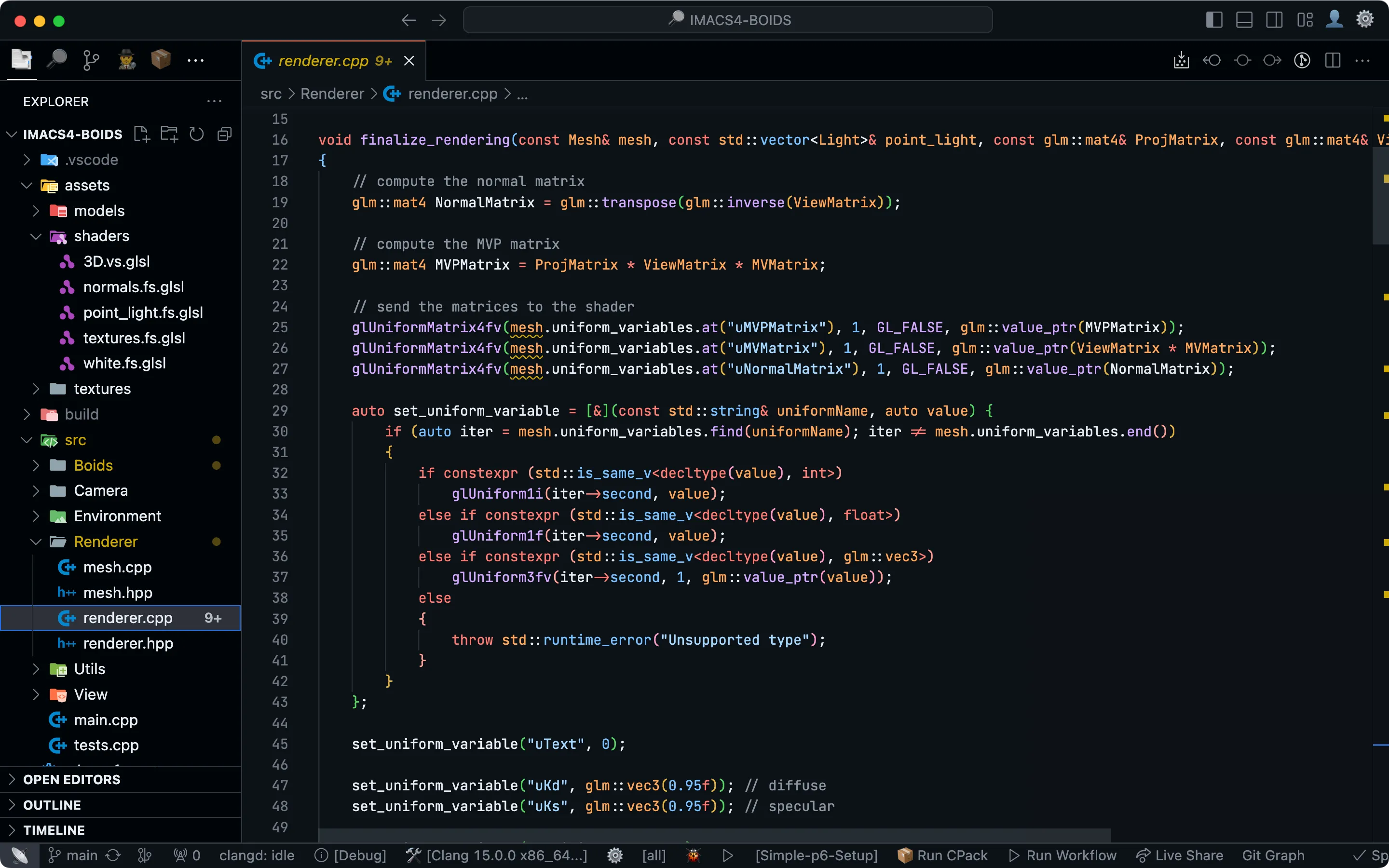Viewport: 1389px width, 868px height.
Task: Select the renderer.cpp editor tab
Action: [x=324, y=61]
